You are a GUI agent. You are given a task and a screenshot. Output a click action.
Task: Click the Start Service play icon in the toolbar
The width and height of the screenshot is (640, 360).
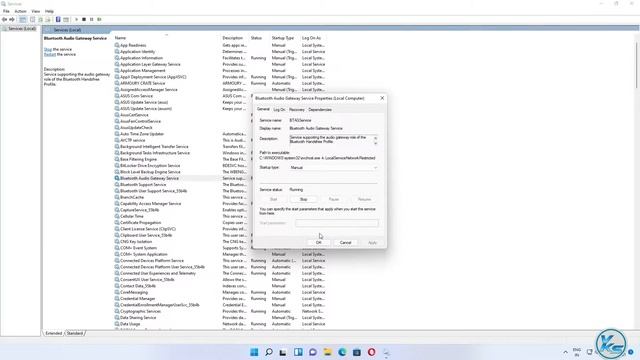(76, 20)
